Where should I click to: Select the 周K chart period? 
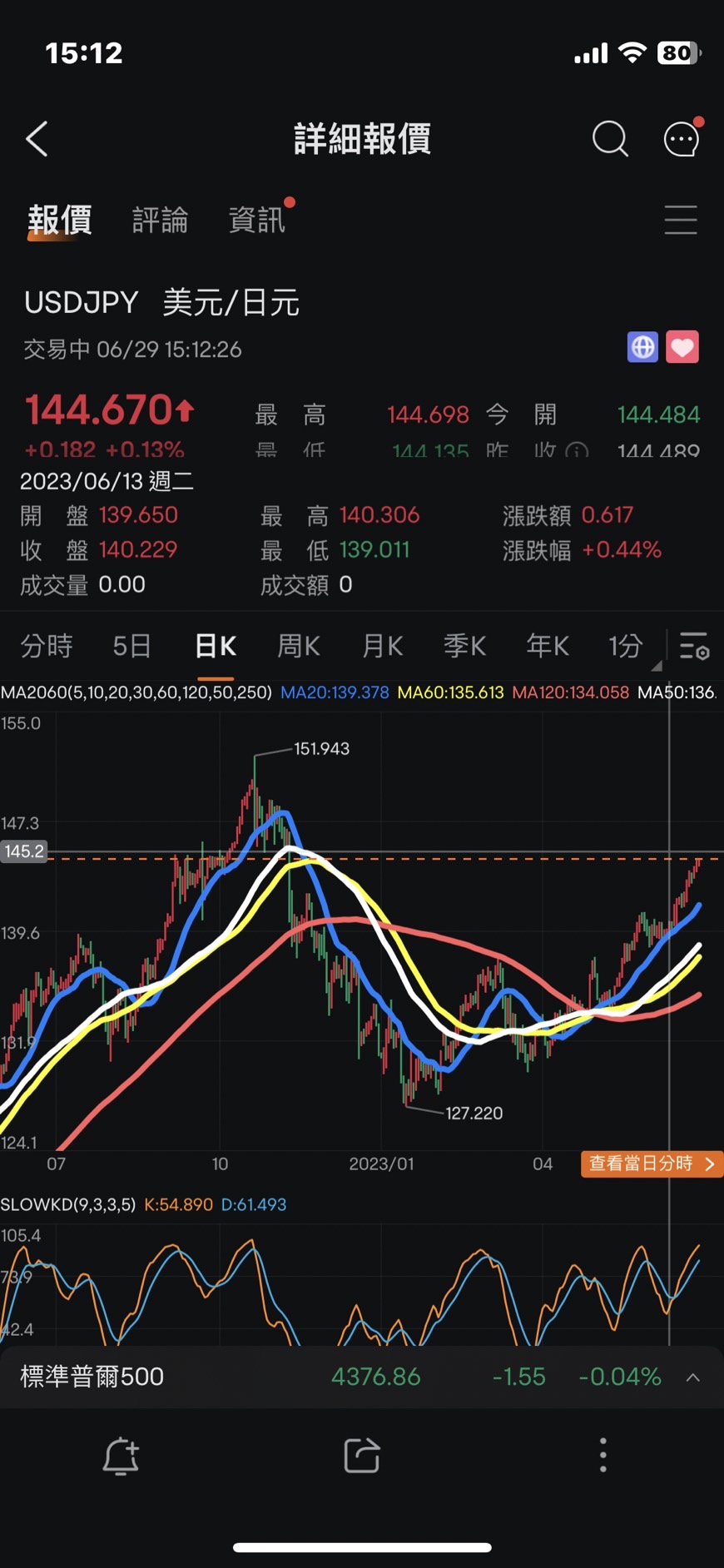click(299, 646)
